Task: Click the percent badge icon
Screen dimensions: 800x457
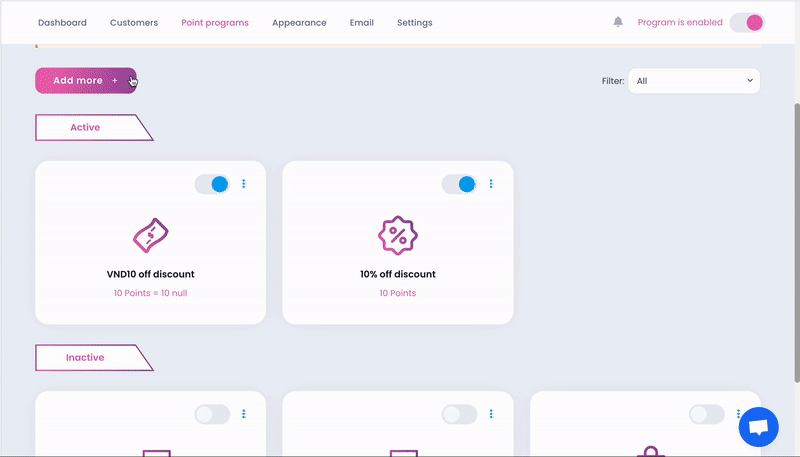Action: tap(398, 235)
